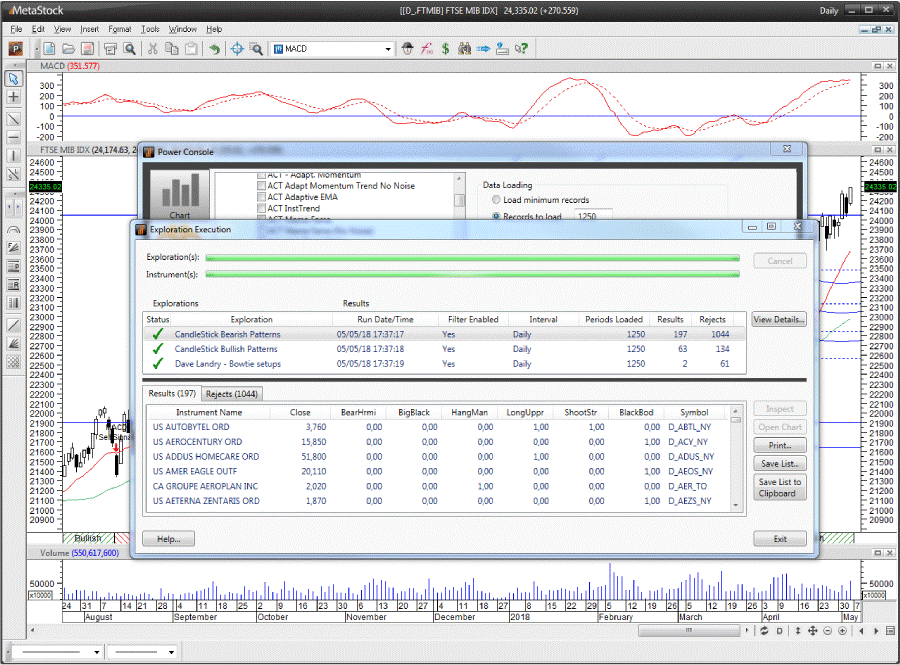
Task: Click the Zoom Box icon in toolbar
Action: [x=256, y=49]
